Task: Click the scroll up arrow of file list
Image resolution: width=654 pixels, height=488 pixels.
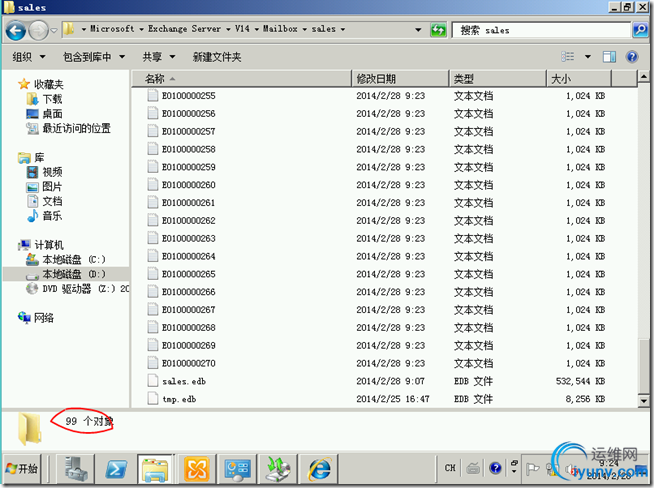Action: point(644,77)
